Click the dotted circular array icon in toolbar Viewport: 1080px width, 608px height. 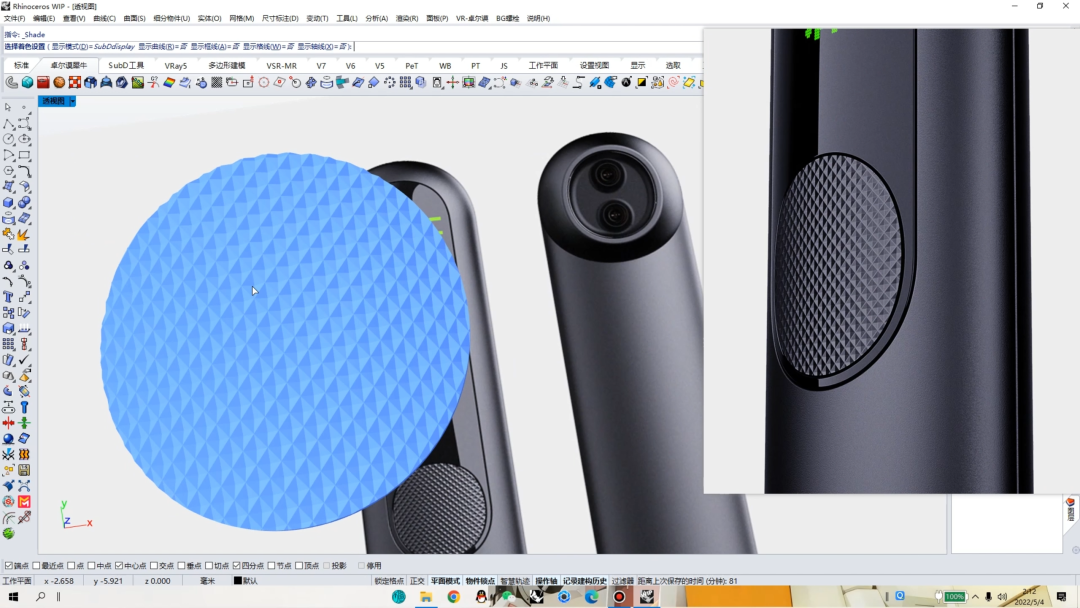(390, 83)
